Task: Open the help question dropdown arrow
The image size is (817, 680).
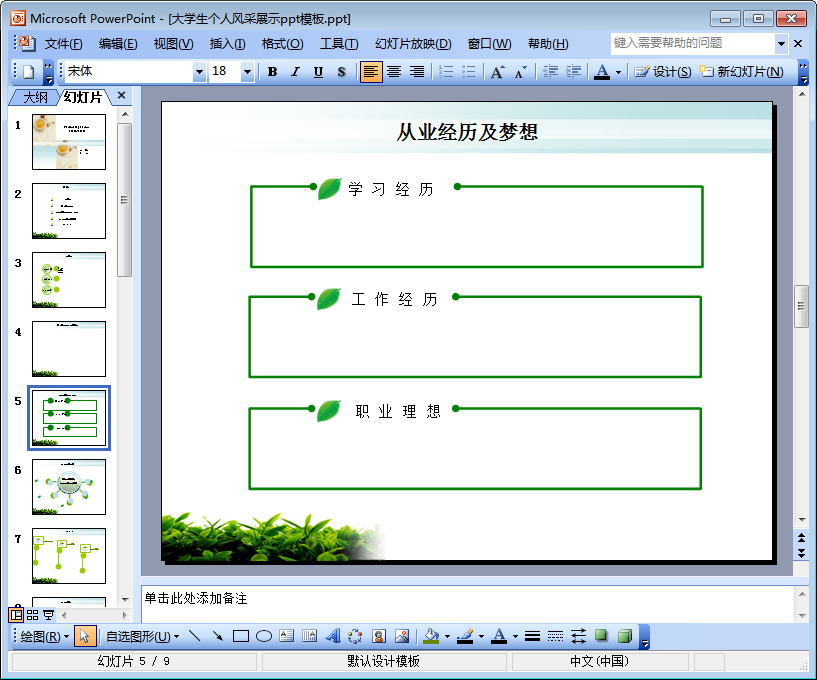Action: [781, 44]
